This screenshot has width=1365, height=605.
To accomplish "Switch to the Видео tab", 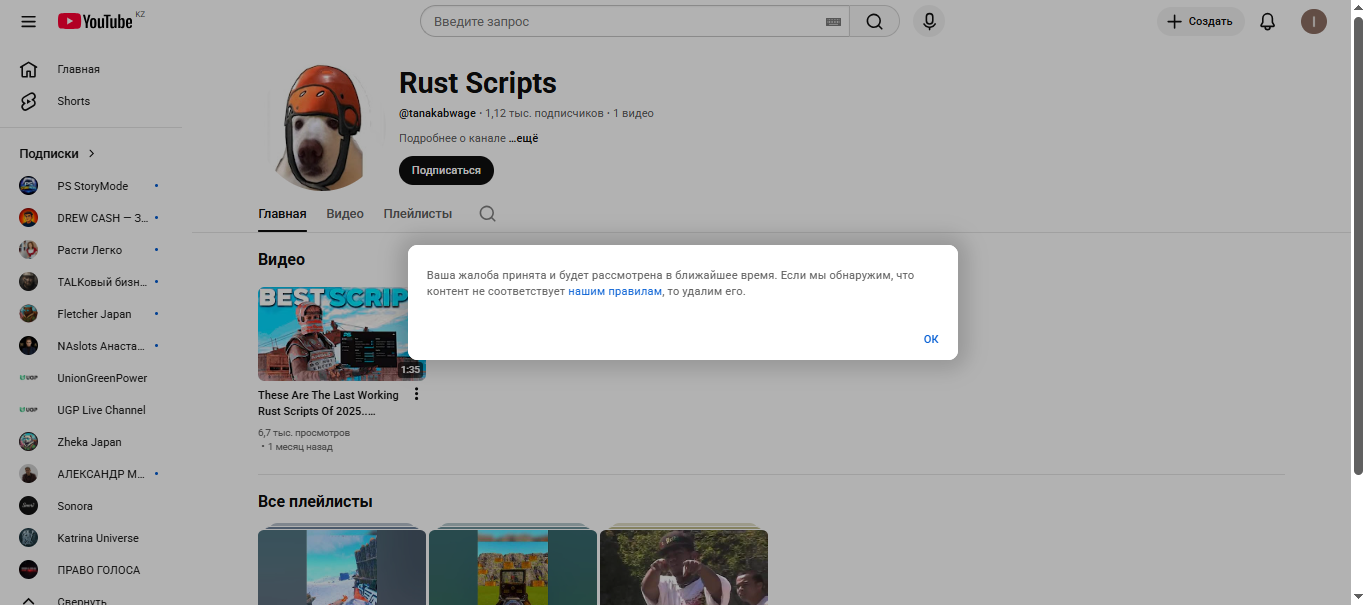I will click(345, 214).
